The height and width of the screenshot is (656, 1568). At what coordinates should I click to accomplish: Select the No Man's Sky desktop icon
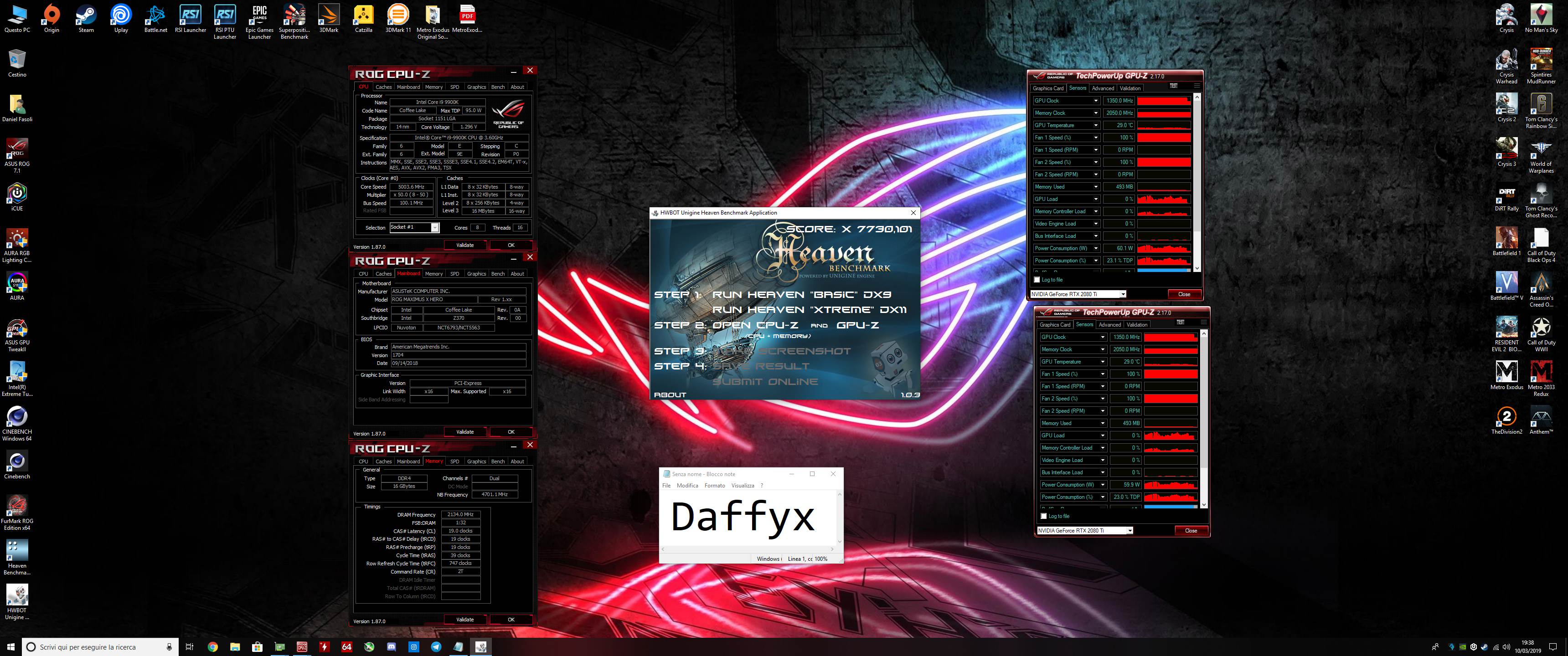click(x=1541, y=19)
